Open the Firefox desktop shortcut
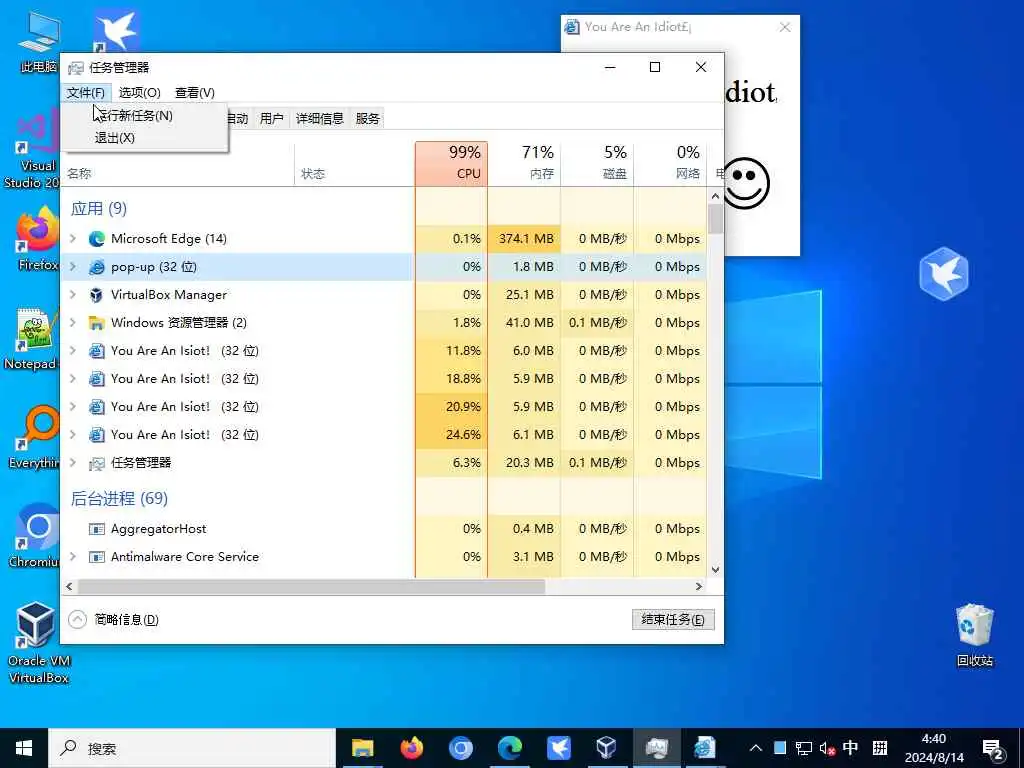Image resolution: width=1024 pixels, height=768 pixels. coord(37,238)
